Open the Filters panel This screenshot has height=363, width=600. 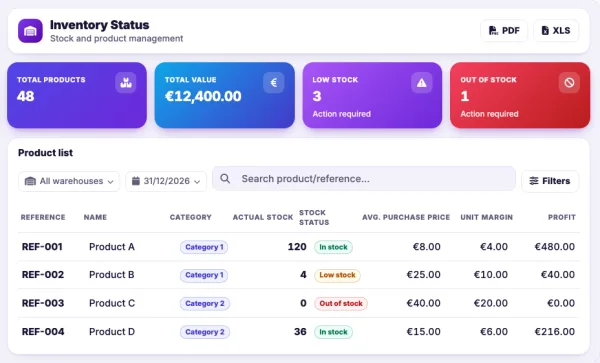click(x=550, y=181)
